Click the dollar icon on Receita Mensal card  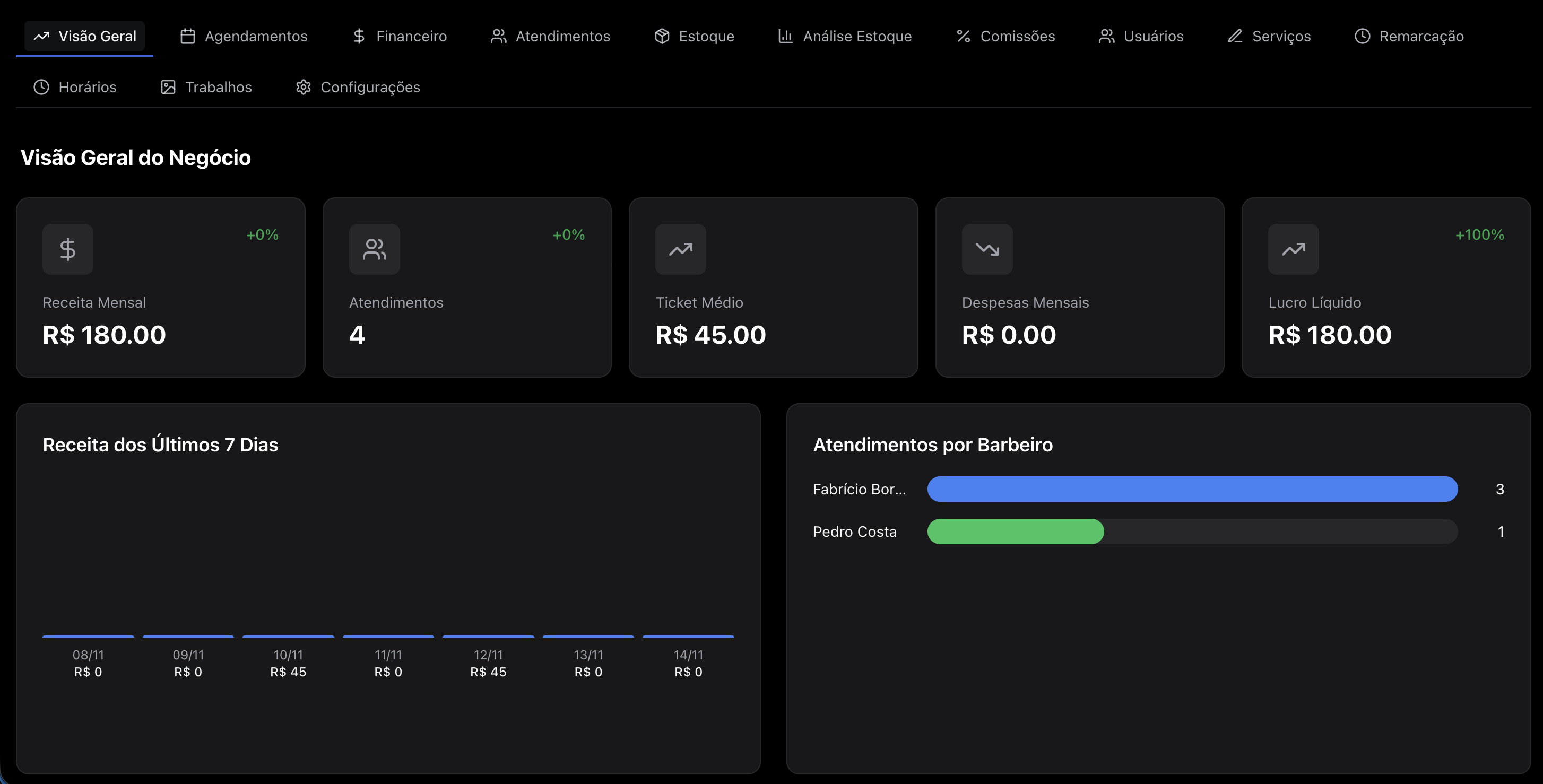[x=68, y=249]
